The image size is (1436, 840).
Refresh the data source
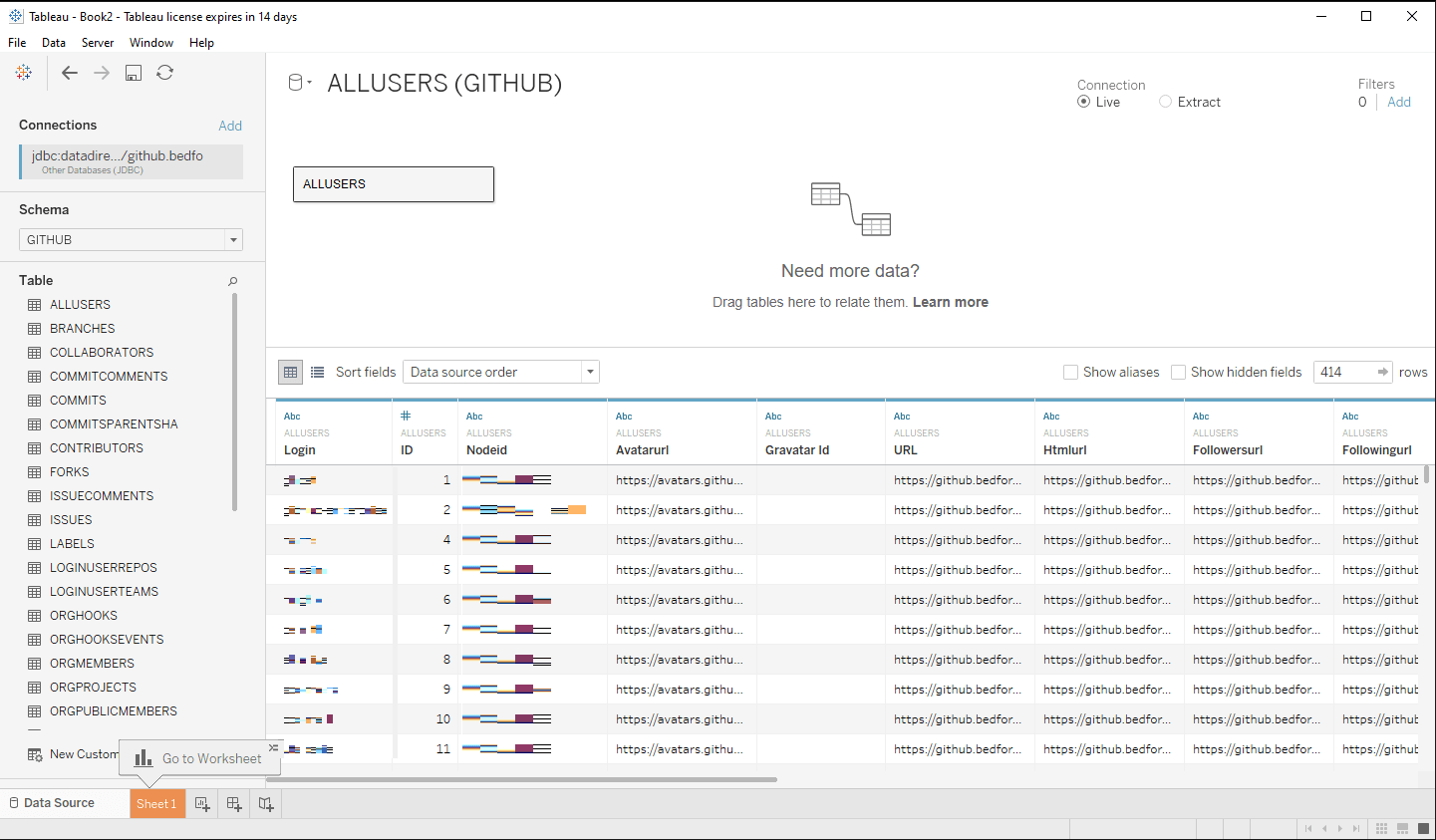(165, 73)
